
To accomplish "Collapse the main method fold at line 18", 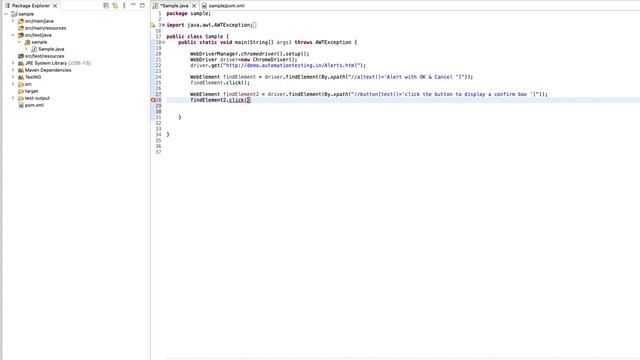I will point(164,42).
